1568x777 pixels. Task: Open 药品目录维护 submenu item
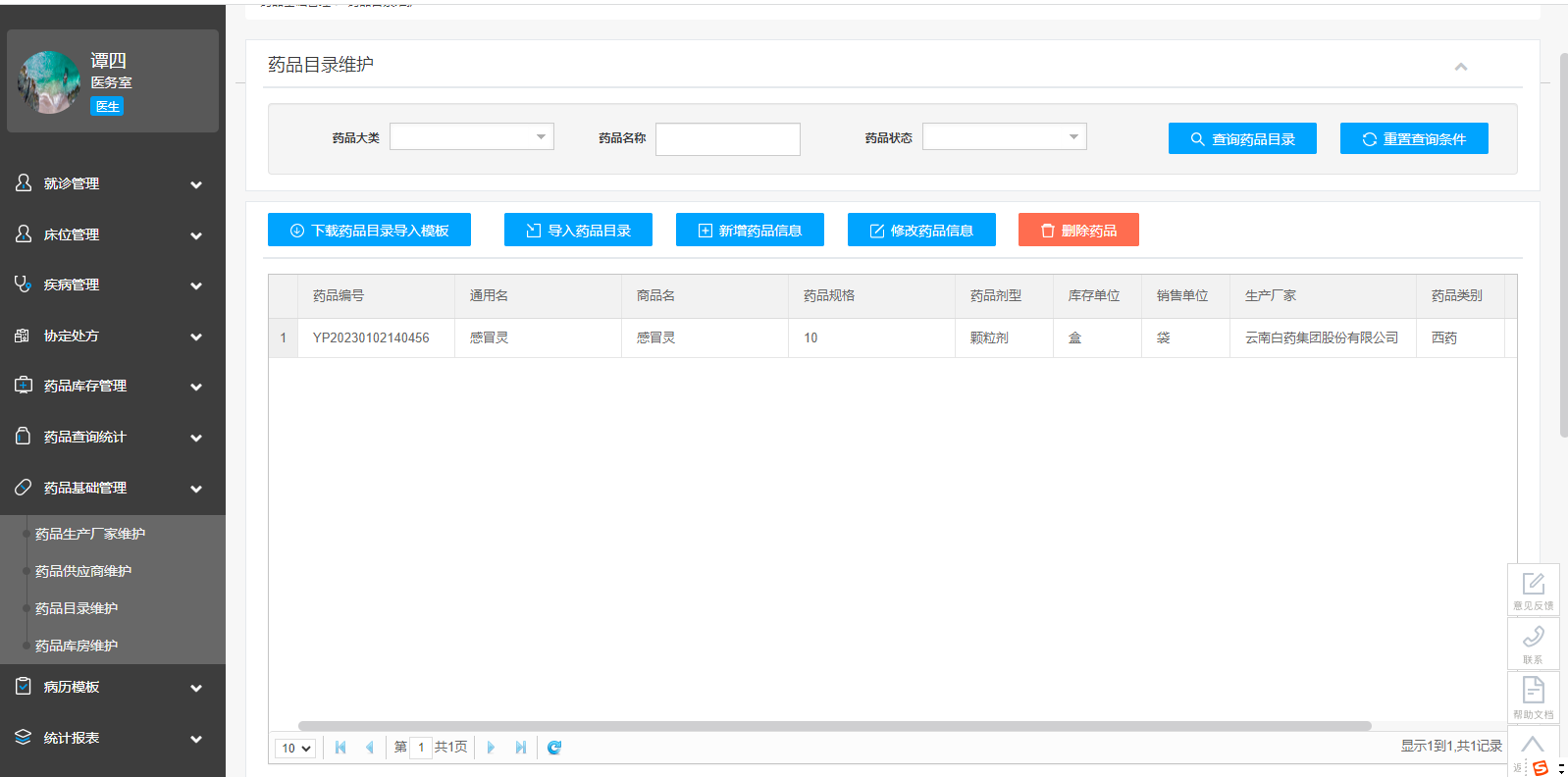(77, 608)
